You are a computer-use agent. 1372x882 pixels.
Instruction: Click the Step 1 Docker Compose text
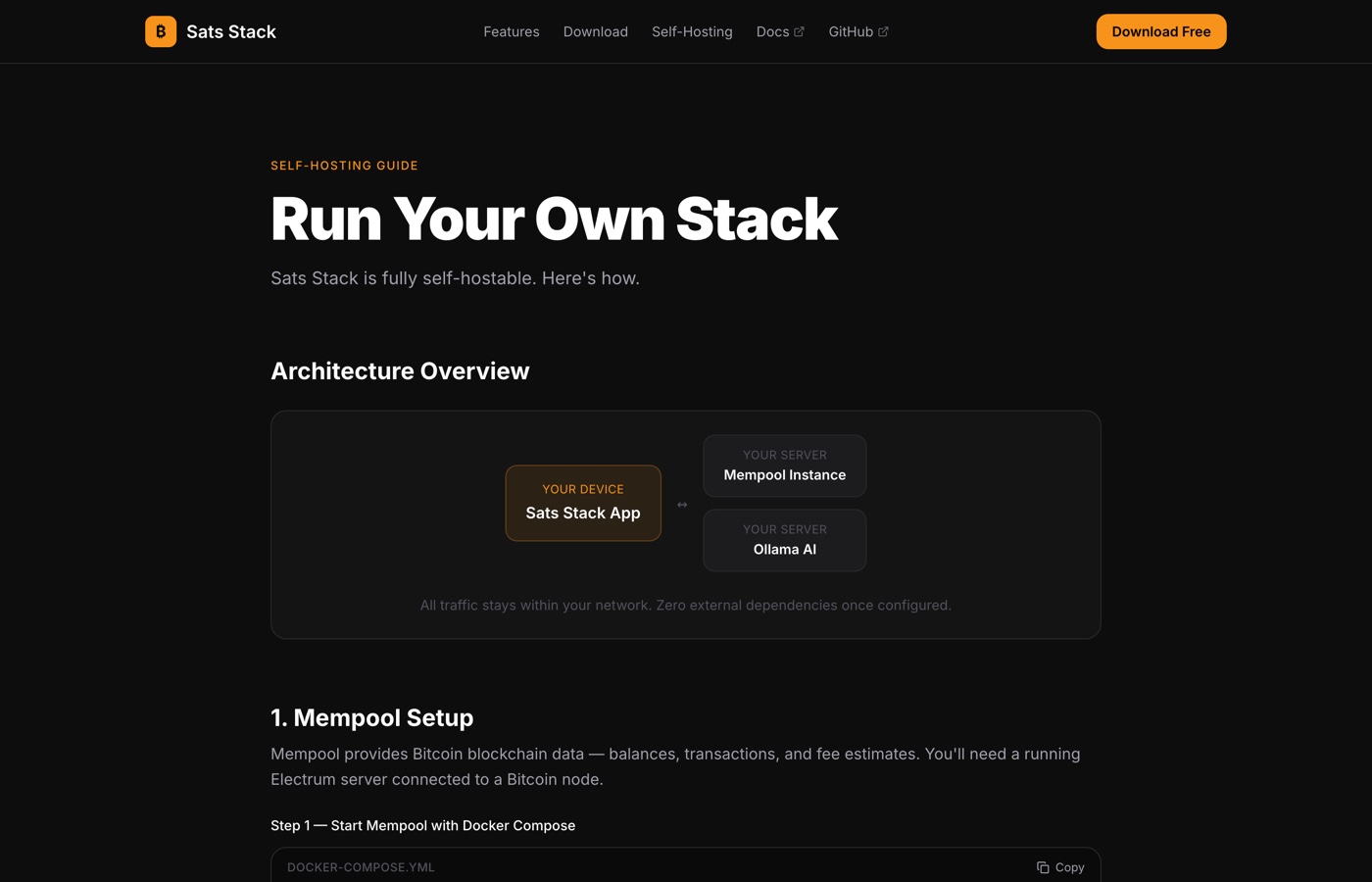pyautogui.click(x=423, y=825)
